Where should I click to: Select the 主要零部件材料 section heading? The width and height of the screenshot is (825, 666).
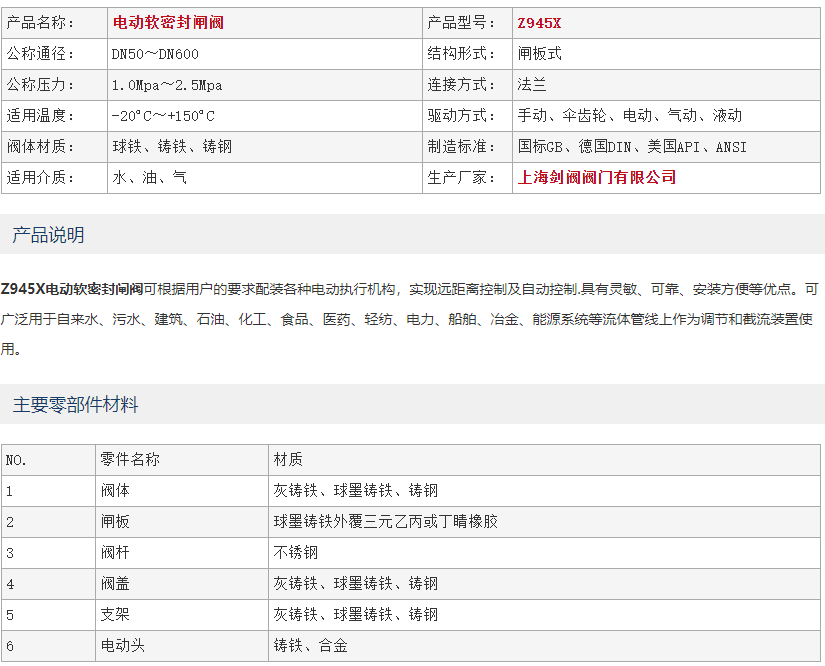75,405
